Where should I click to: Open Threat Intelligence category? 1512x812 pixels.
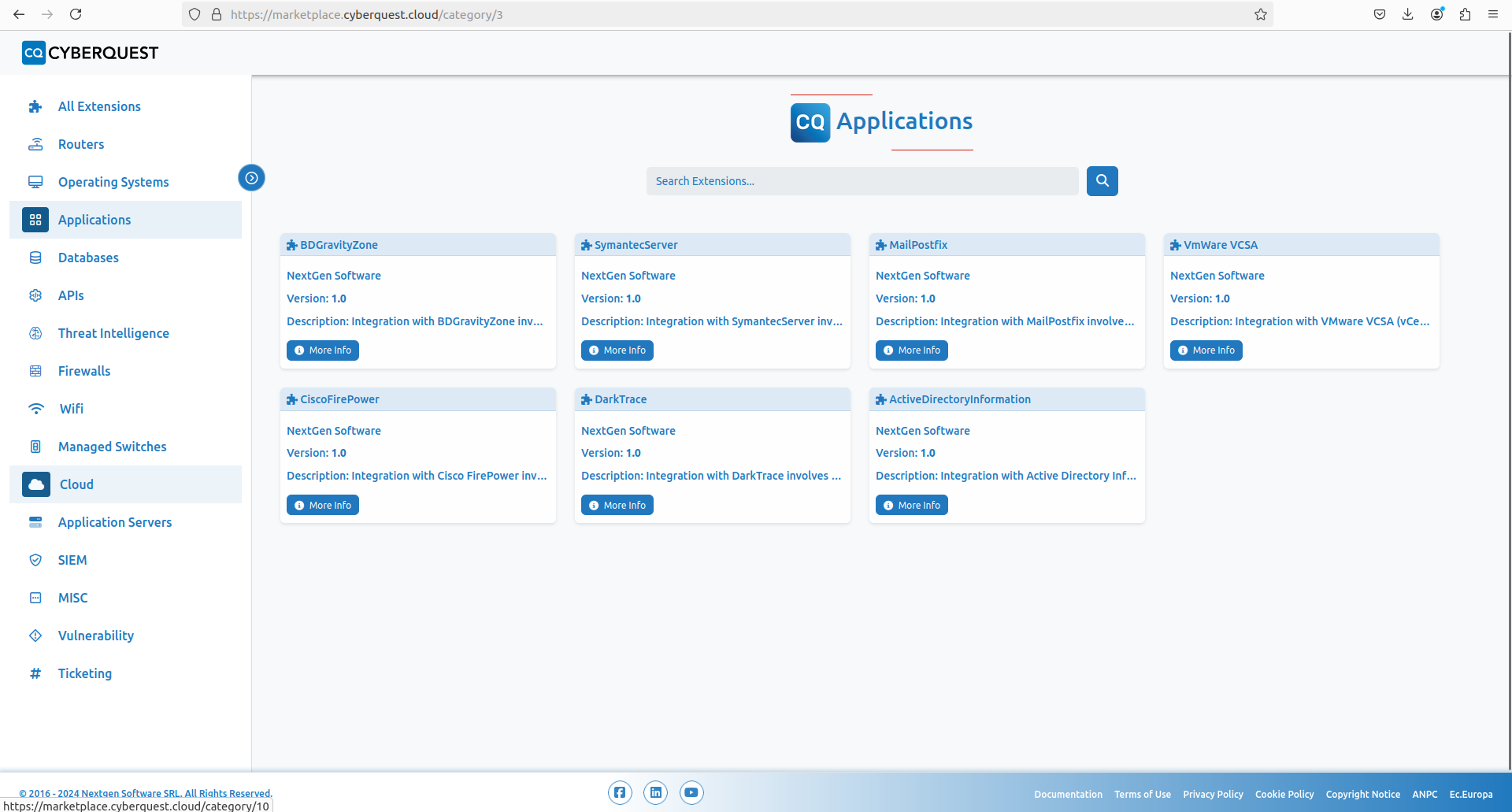point(113,333)
